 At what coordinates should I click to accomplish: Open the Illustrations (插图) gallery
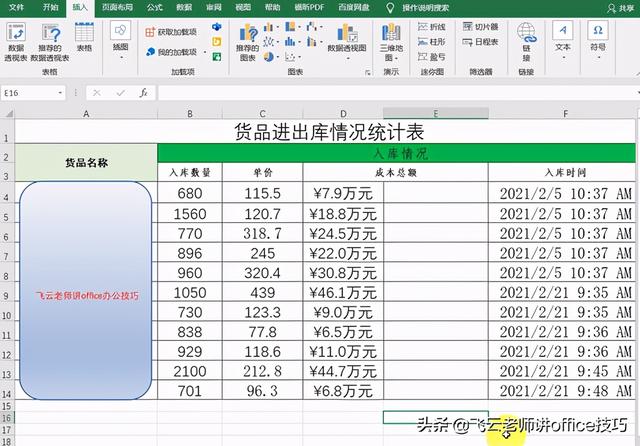tap(120, 41)
